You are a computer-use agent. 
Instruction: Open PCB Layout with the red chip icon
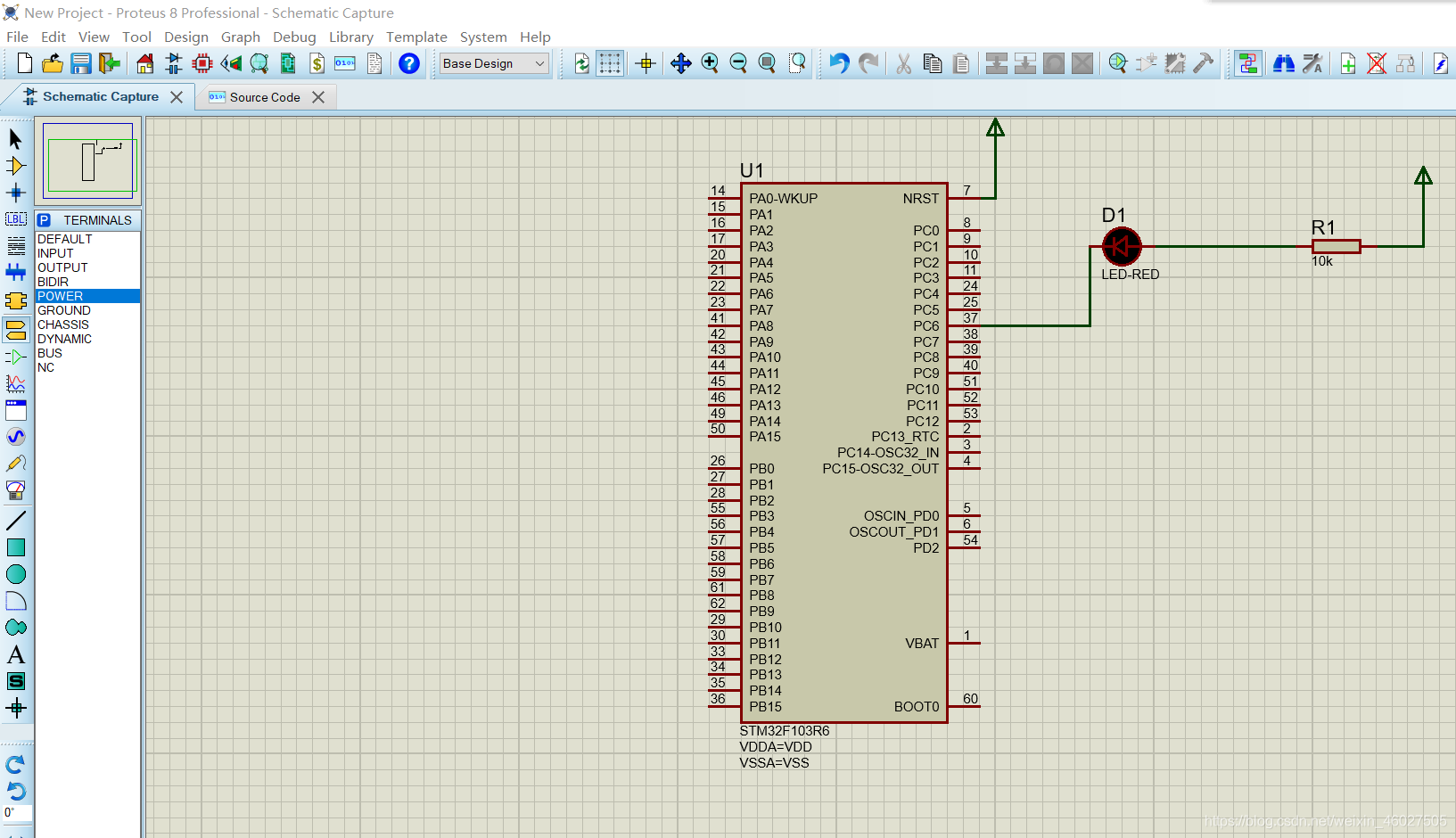point(202,63)
